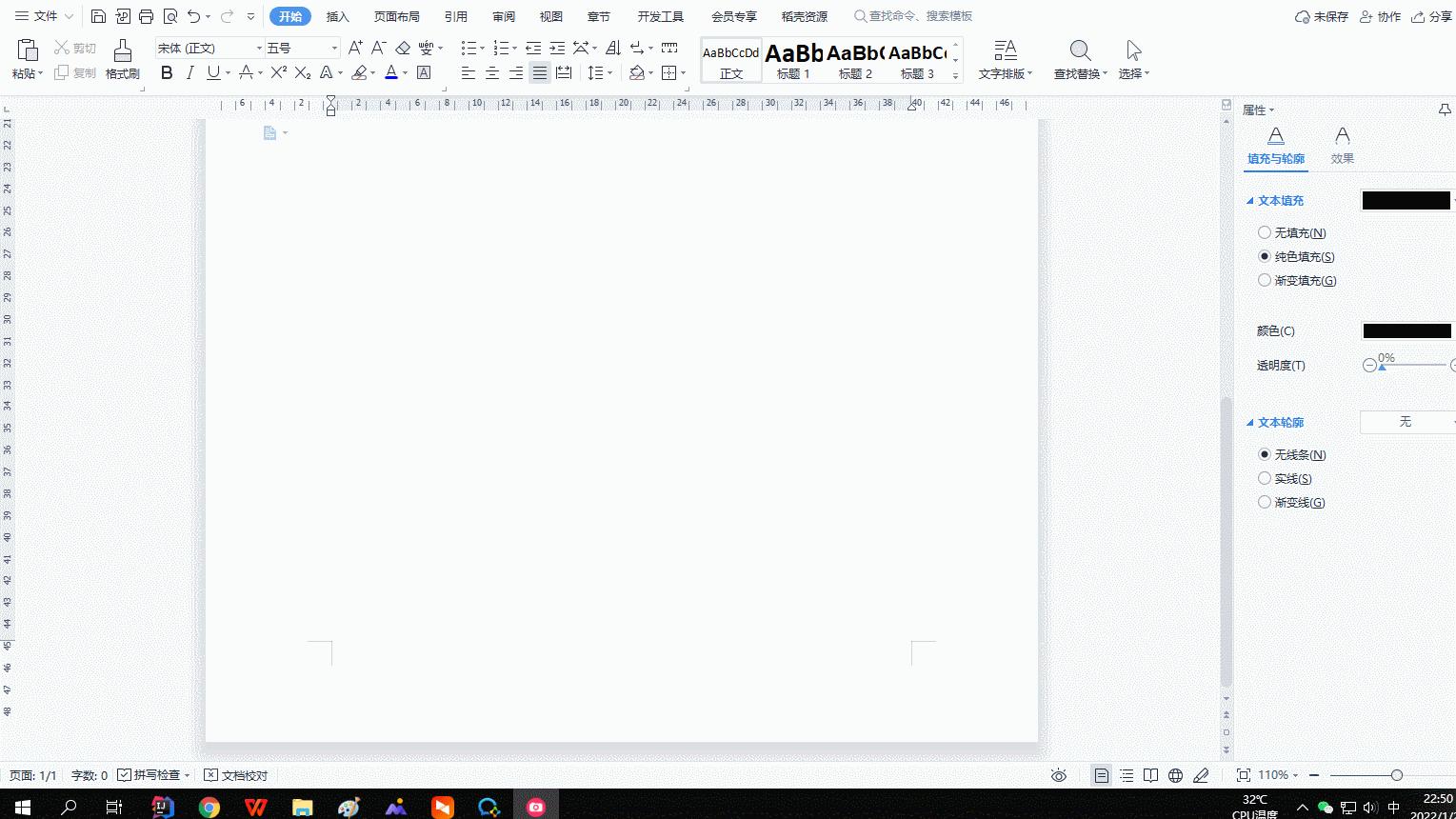Click the superscript X² icon
This screenshot has width=1456, height=819.
click(278, 73)
